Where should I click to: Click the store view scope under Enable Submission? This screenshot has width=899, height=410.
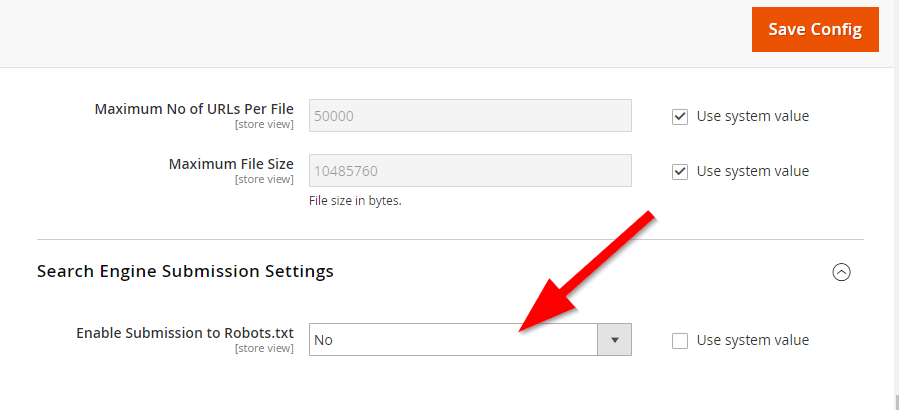[264, 348]
